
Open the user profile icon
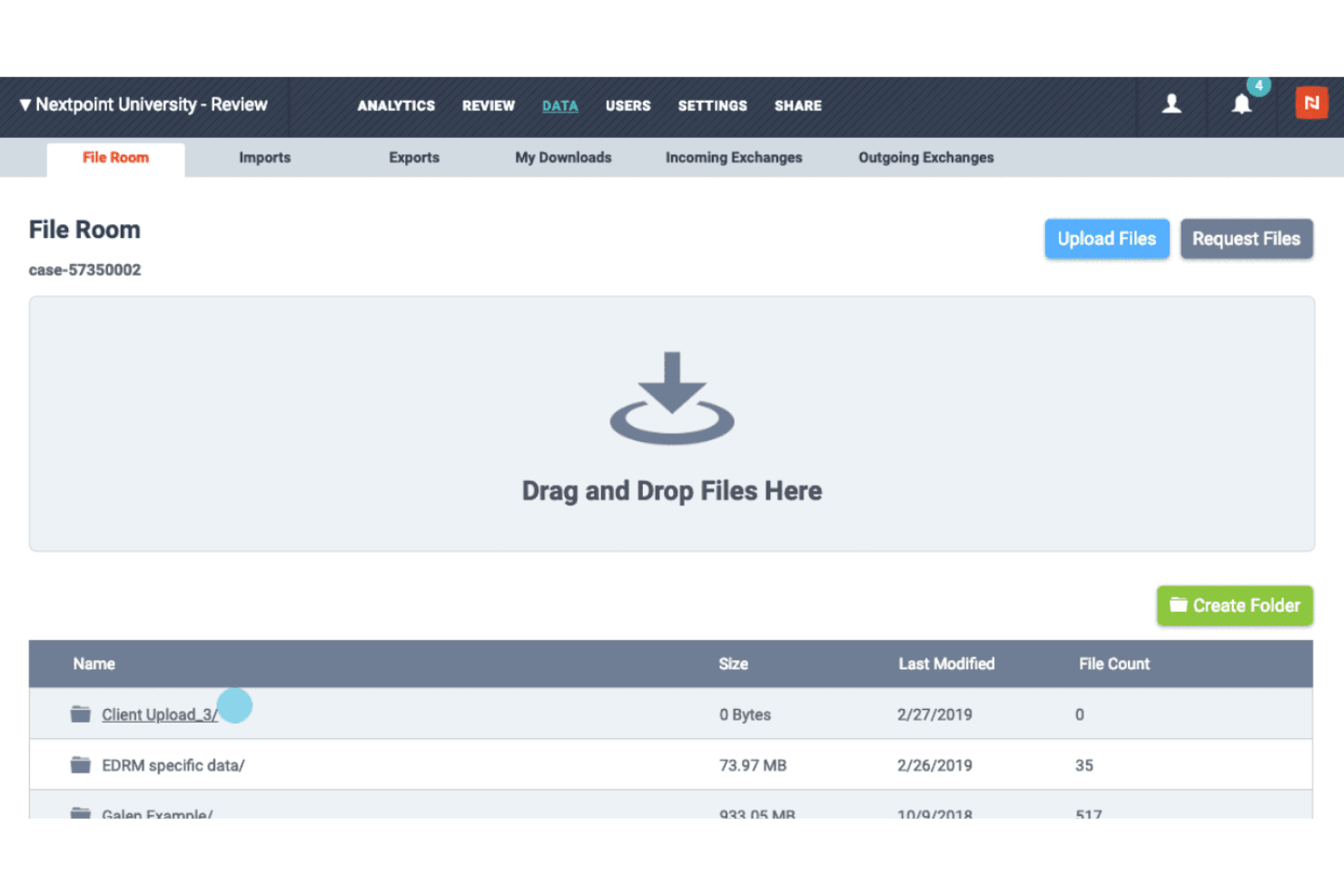1171,104
